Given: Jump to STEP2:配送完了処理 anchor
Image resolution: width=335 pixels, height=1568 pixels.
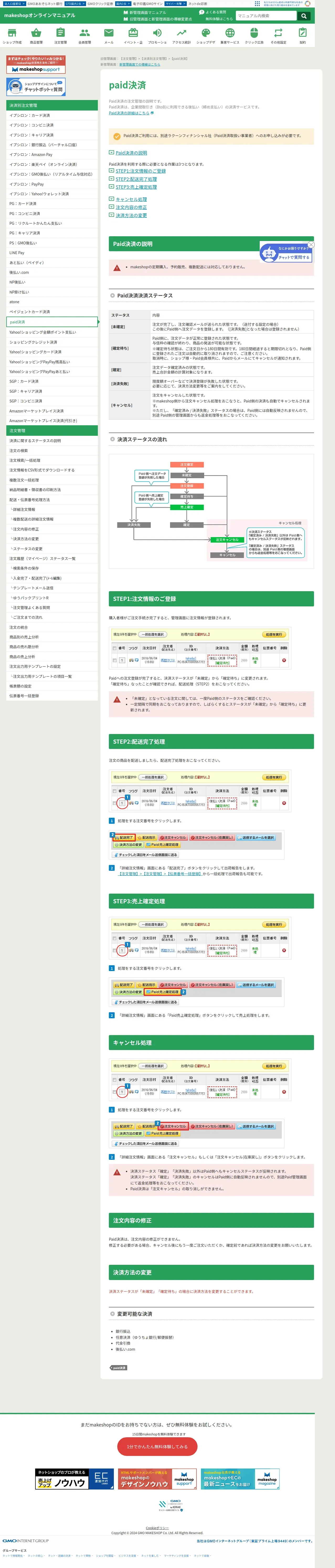Looking at the screenshot, I should 136,179.
